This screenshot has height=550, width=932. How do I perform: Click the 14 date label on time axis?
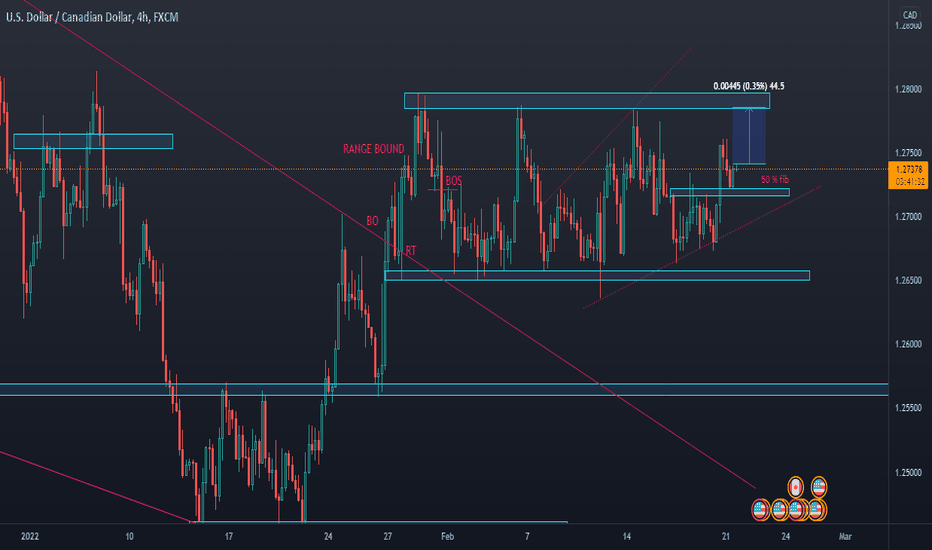626,536
